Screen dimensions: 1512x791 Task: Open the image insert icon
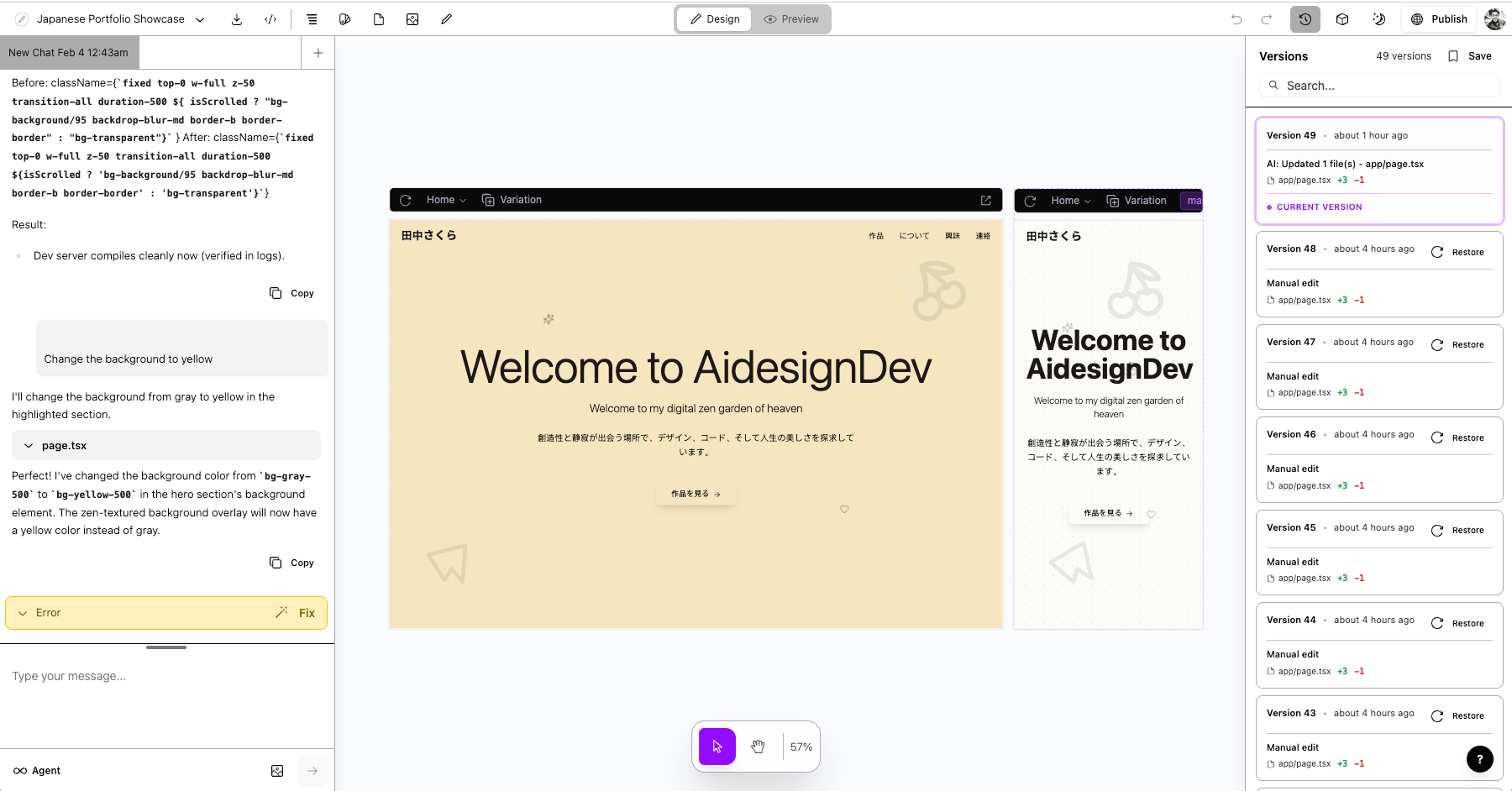[412, 18]
